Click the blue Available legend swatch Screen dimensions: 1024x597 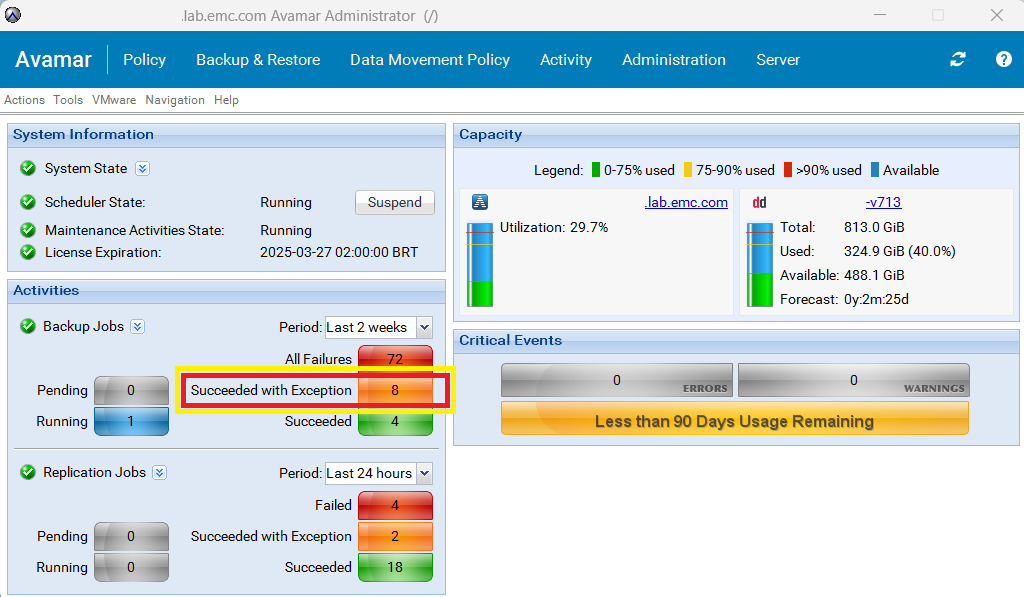tap(875, 170)
